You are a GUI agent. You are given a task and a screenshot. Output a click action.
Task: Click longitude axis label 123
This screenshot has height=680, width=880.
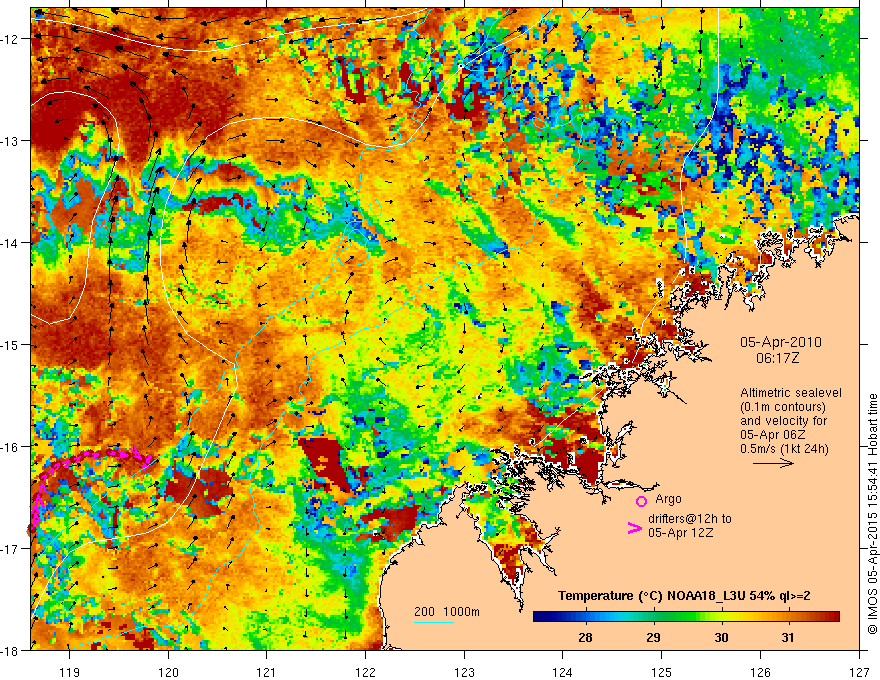pos(464,672)
